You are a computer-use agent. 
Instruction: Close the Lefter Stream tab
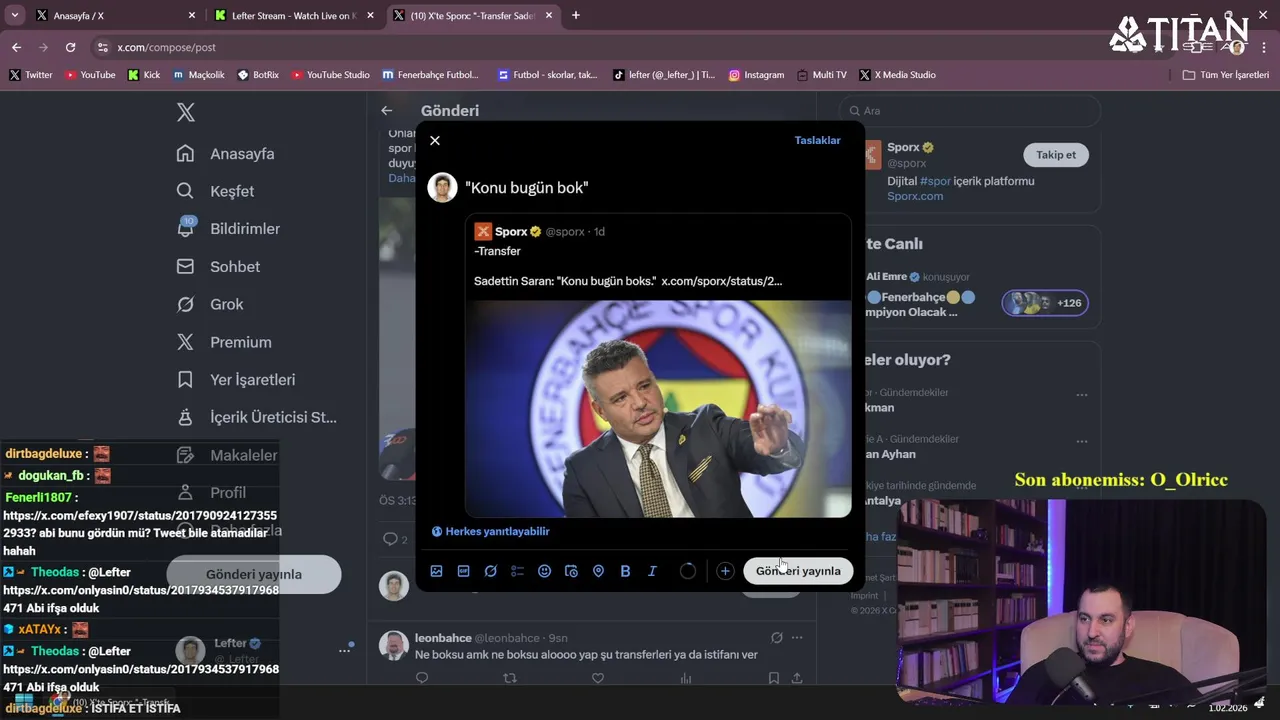coord(370,16)
